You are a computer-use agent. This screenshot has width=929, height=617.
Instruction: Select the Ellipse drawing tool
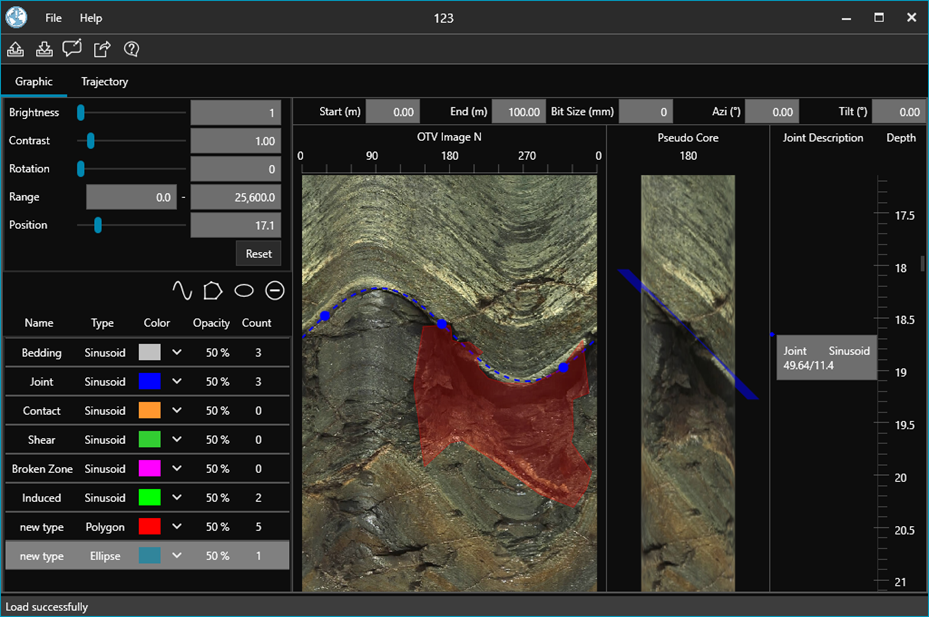(x=244, y=290)
